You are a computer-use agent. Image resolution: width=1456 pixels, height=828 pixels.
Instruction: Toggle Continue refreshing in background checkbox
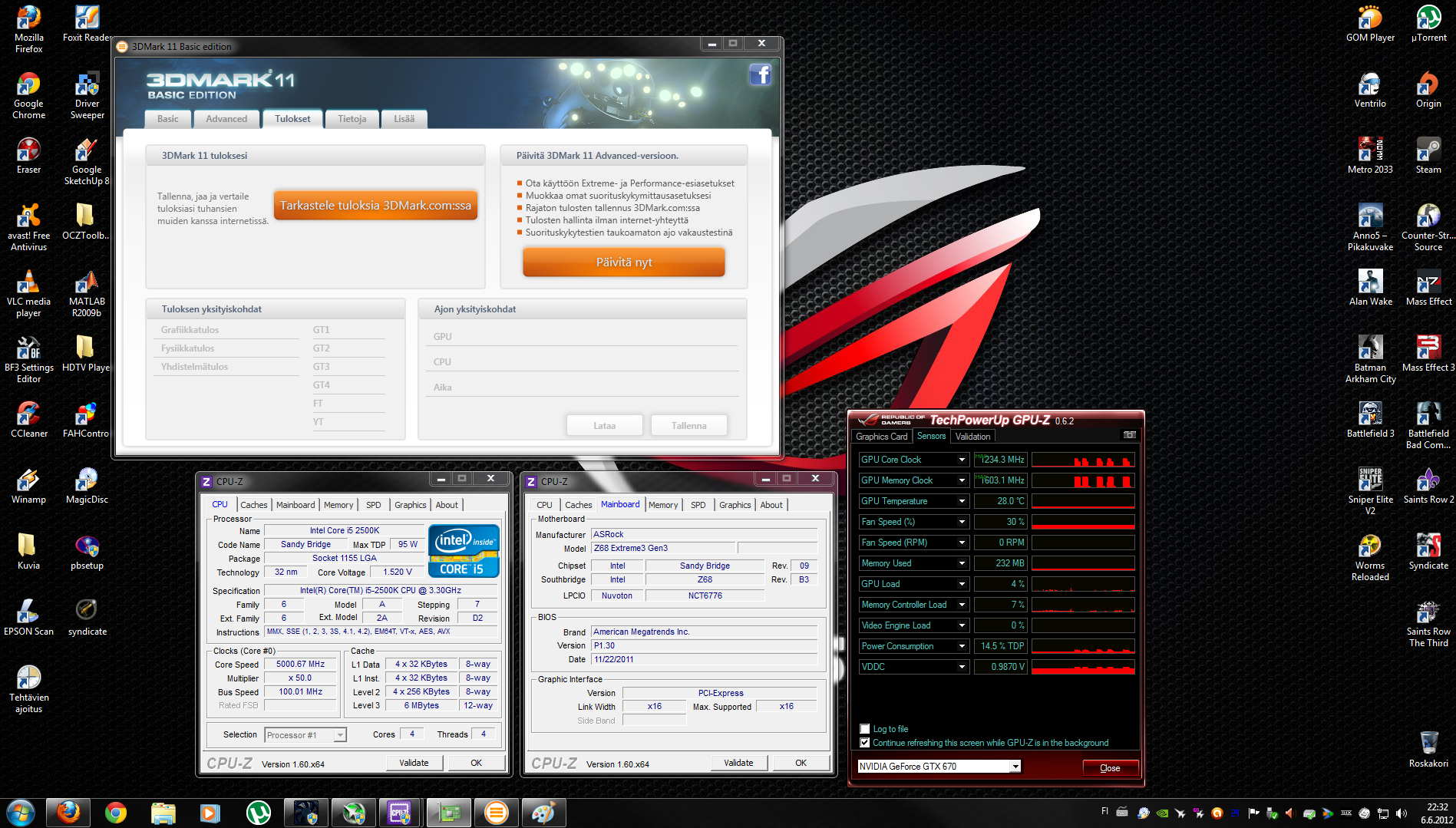point(865,743)
